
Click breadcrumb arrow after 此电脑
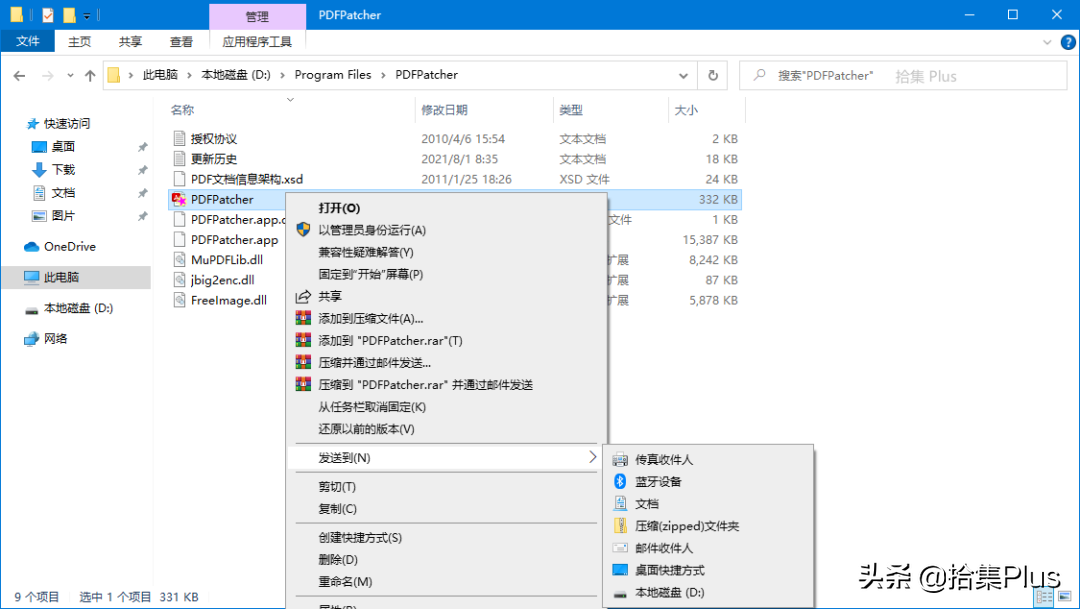(x=189, y=75)
